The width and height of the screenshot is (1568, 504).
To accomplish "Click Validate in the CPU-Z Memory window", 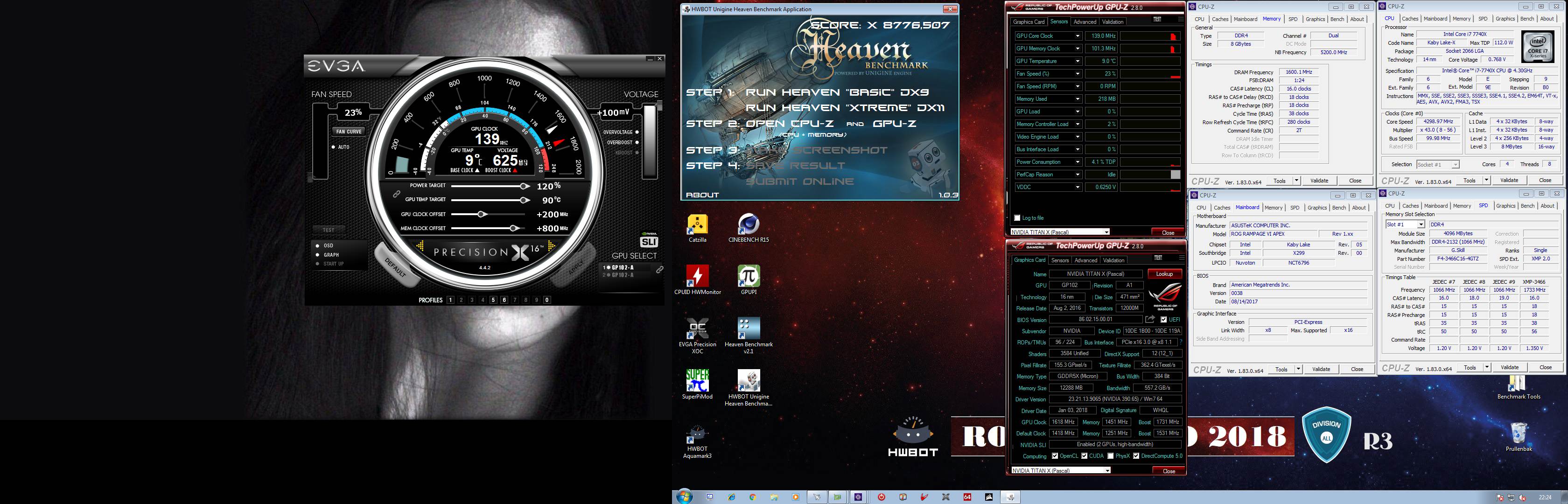I will [x=1319, y=181].
